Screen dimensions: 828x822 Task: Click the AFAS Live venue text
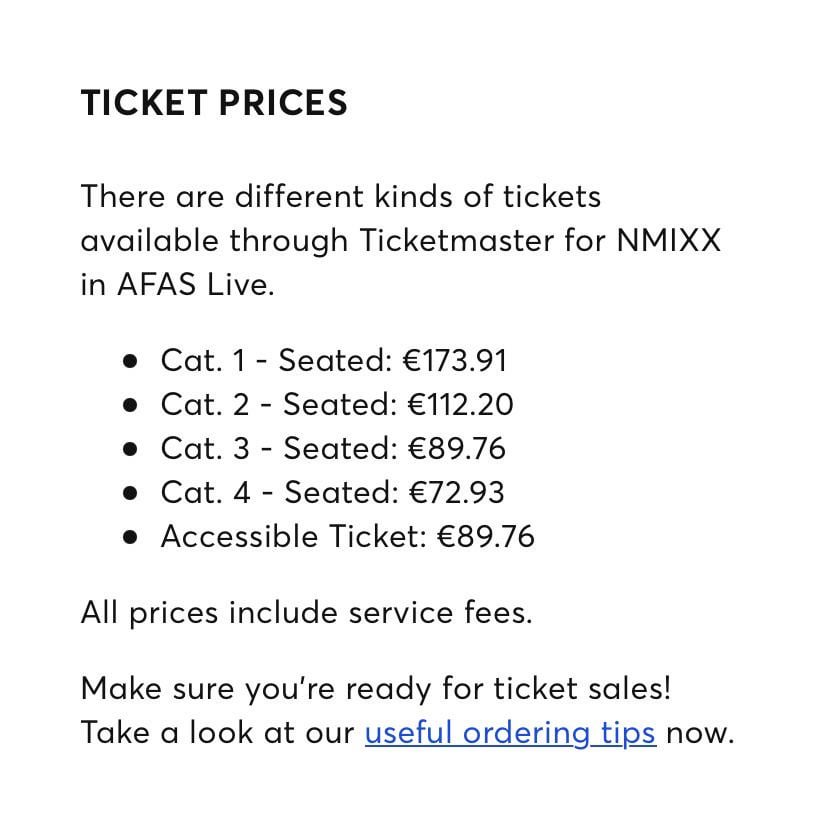click(x=193, y=285)
